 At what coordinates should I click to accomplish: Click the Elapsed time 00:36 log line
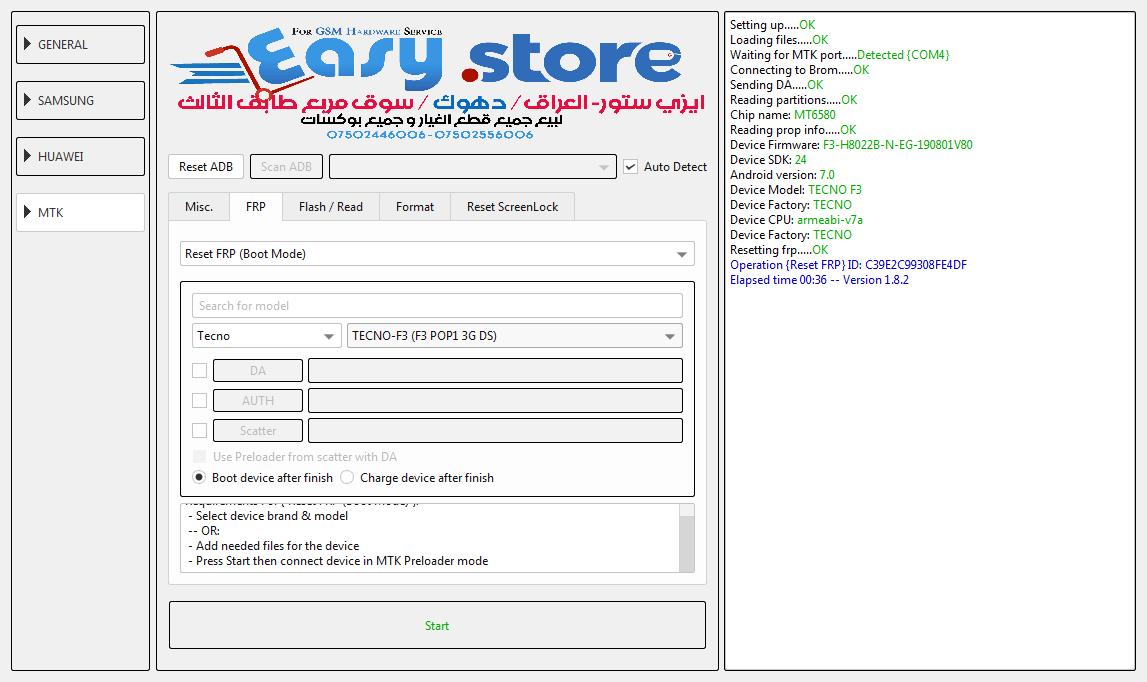819,280
